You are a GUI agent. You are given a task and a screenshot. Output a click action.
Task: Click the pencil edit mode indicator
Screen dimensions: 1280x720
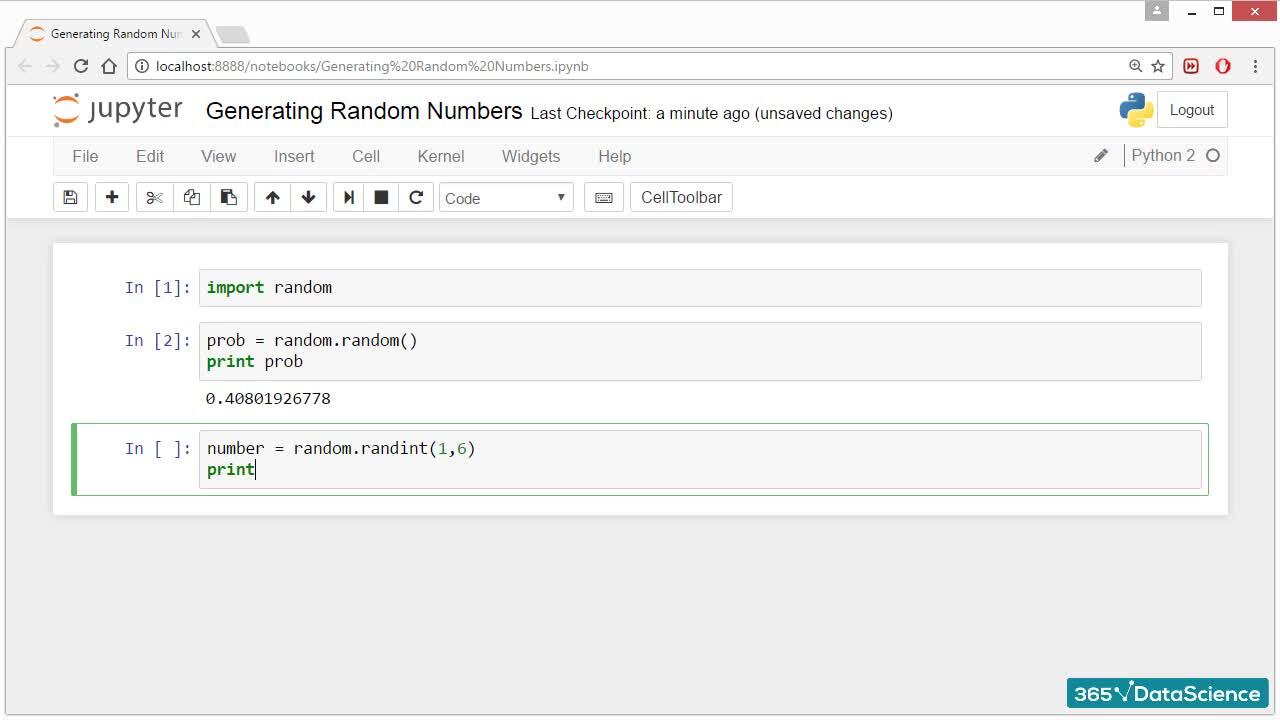click(1101, 156)
